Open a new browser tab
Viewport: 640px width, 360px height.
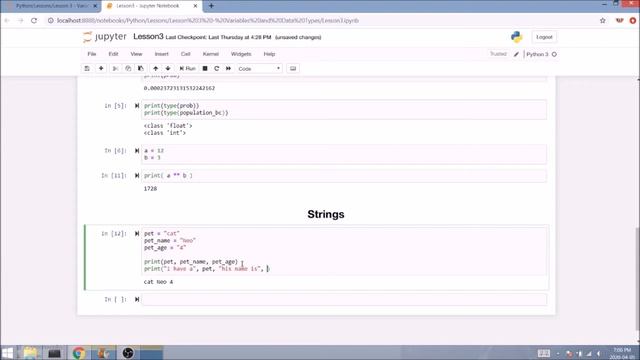click(x=211, y=6)
